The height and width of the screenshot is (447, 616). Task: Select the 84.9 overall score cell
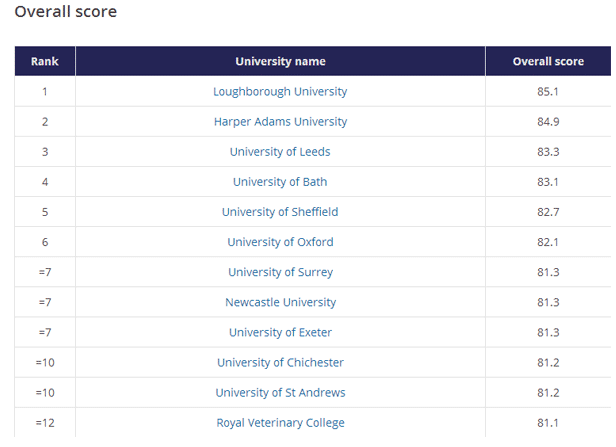click(x=548, y=122)
